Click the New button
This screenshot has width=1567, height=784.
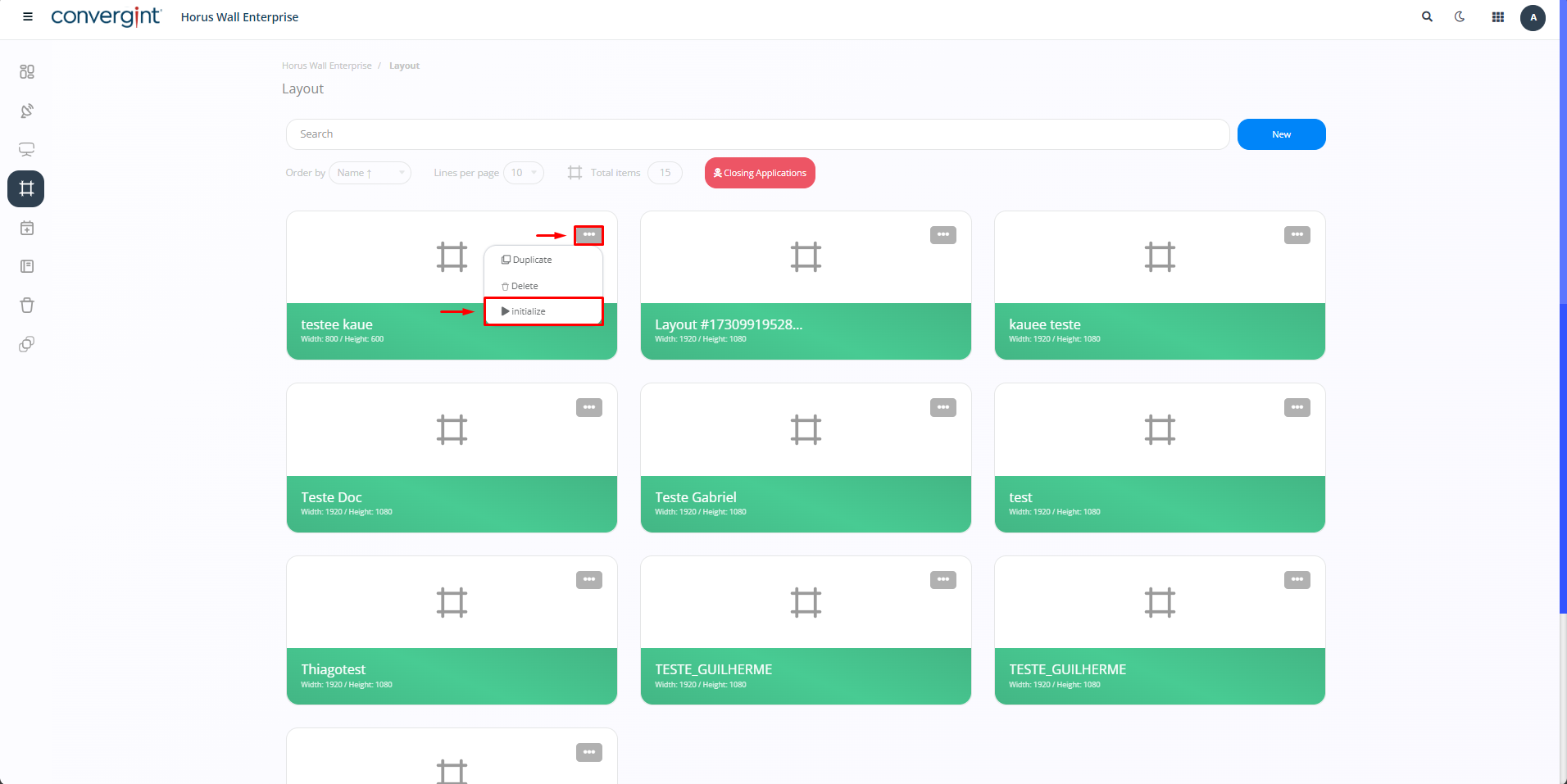pyautogui.click(x=1281, y=134)
